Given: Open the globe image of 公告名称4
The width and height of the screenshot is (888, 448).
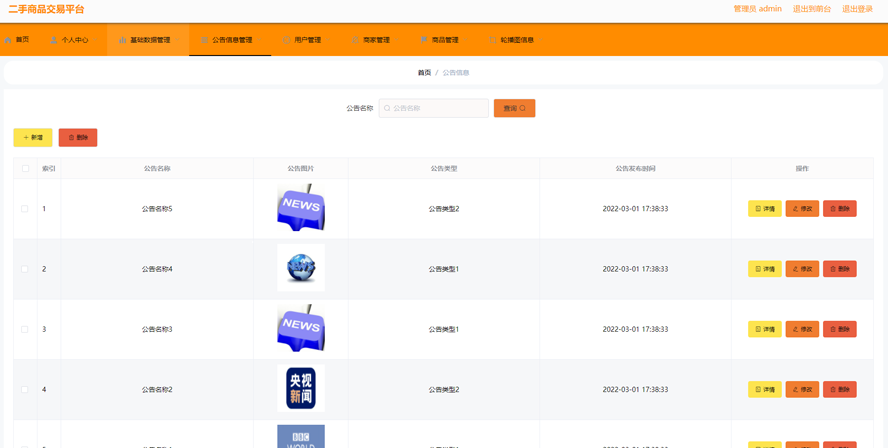Looking at the screenshot, I should pos(301,268).
